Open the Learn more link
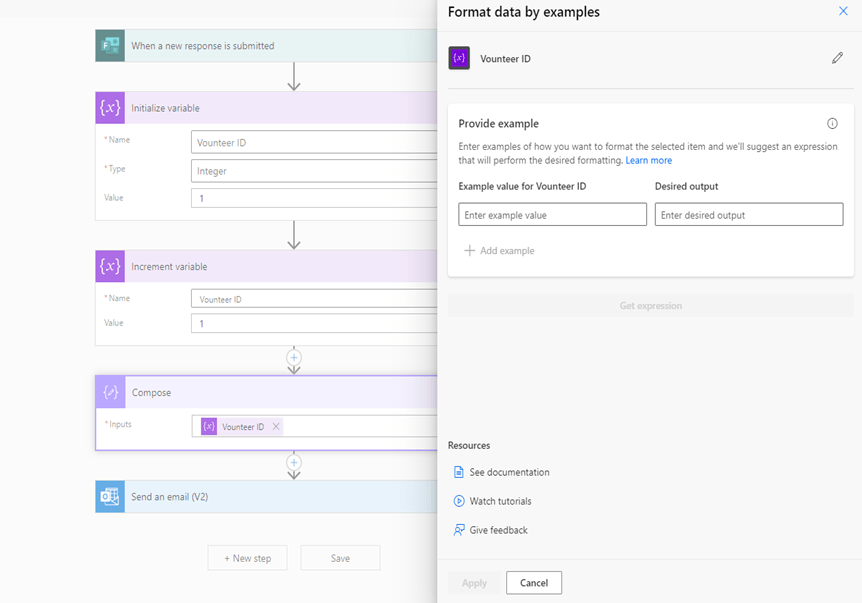 point(648,161)
